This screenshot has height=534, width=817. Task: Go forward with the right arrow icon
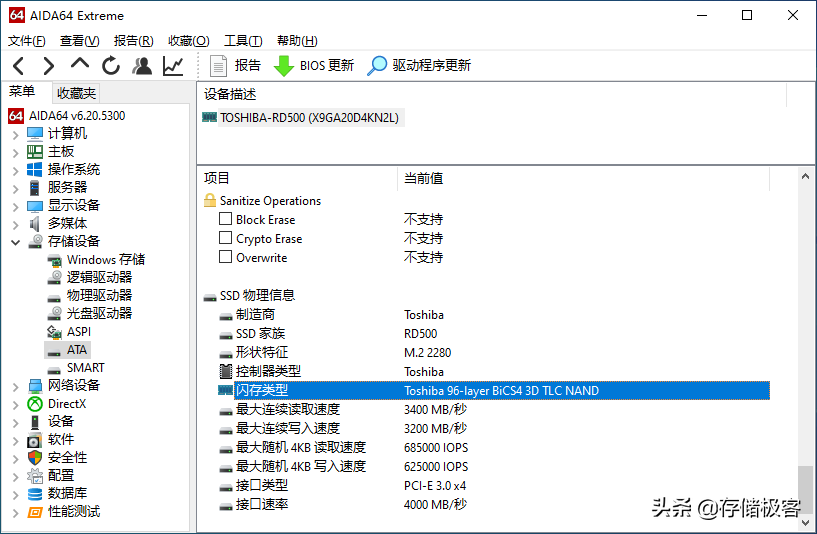[48, 66]
